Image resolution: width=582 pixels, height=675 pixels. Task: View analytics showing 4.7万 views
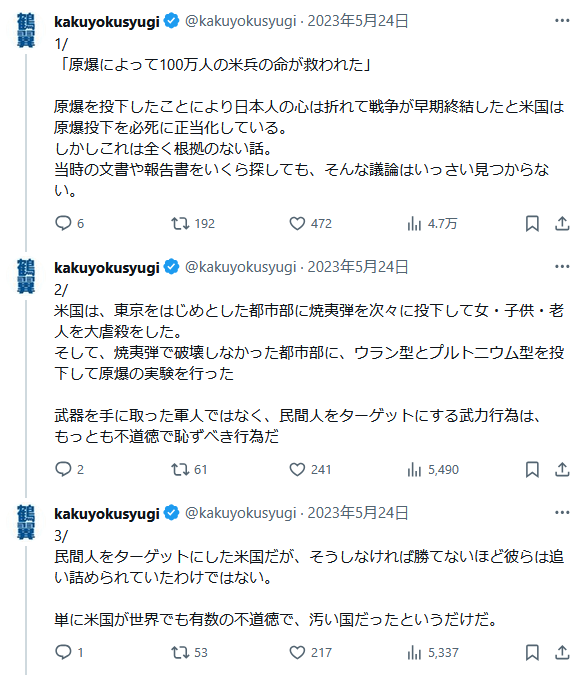432,223
